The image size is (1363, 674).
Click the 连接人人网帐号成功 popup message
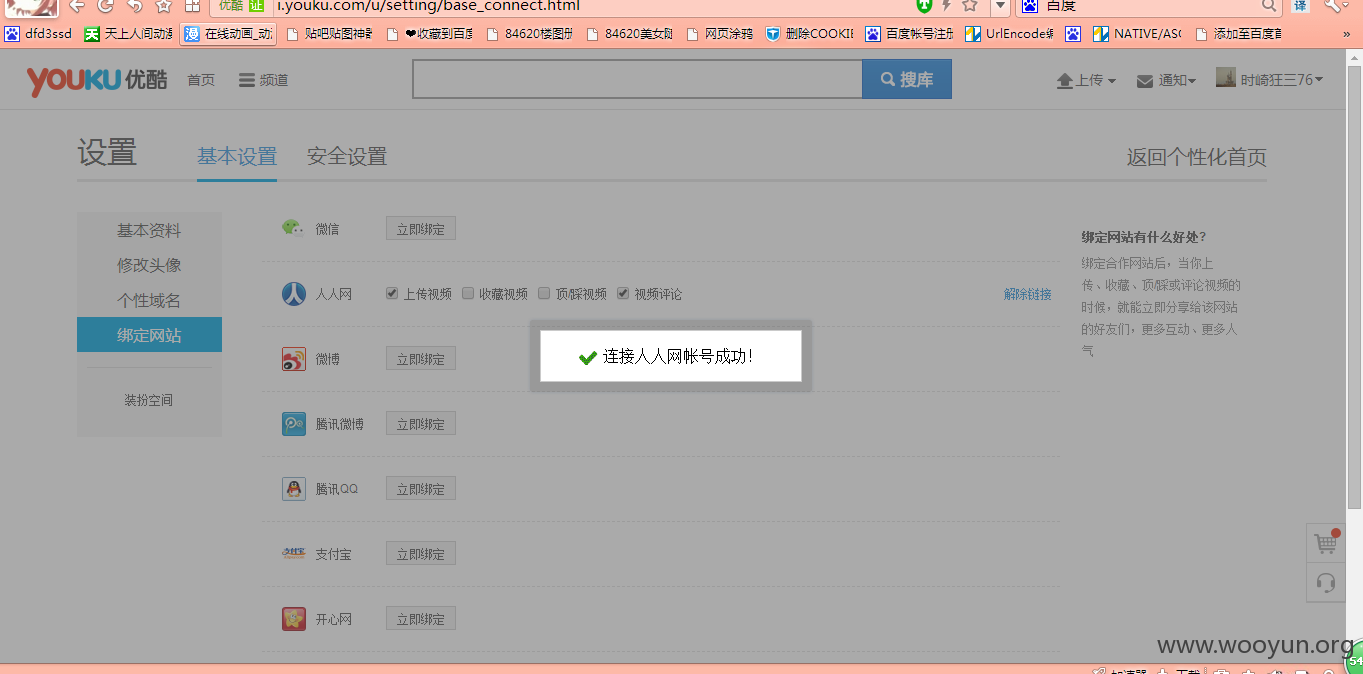coord(671,356)
